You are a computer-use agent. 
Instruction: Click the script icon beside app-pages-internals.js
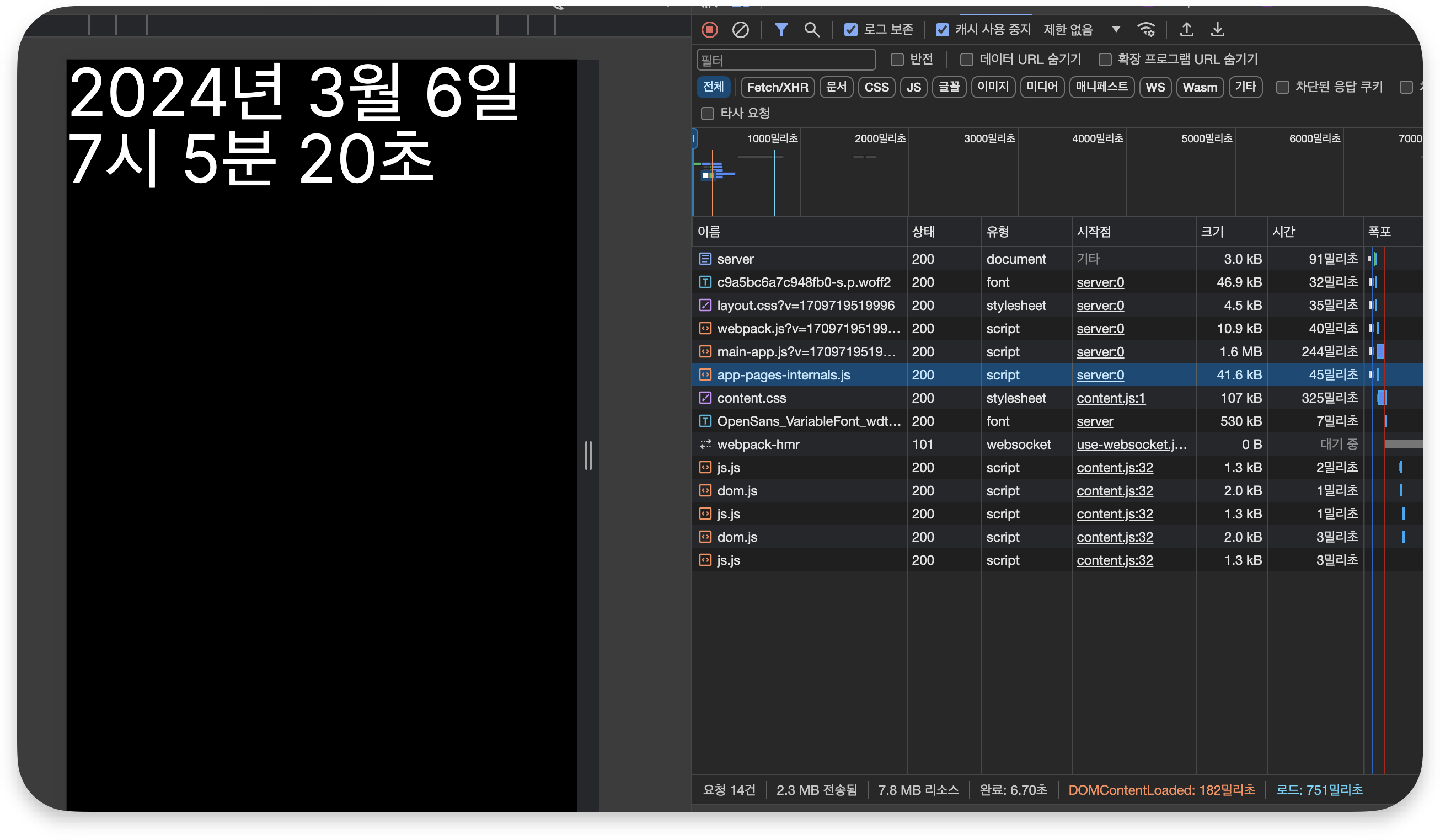(705, 375)
